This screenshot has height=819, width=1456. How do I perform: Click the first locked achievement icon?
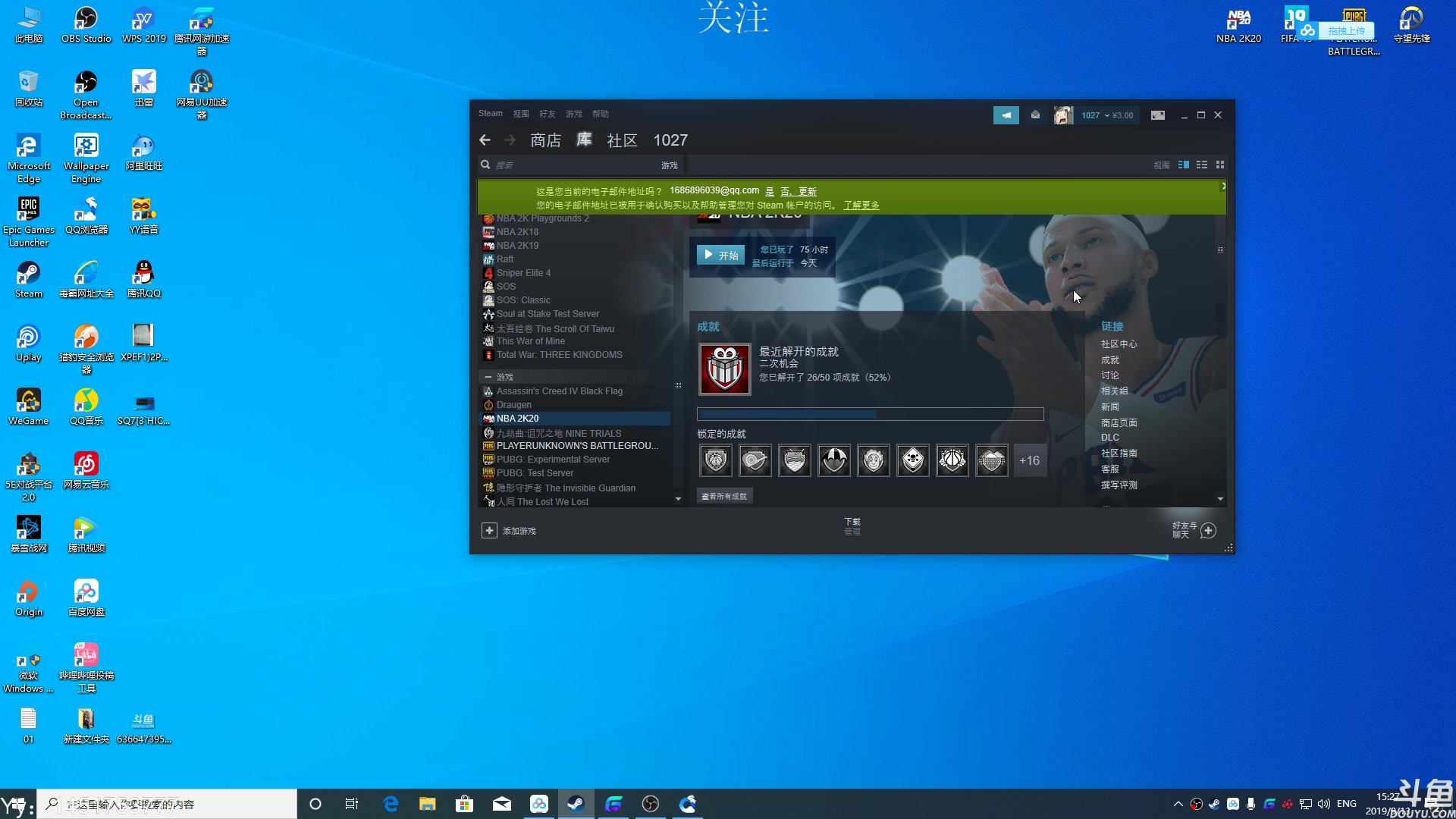(716, 460)
